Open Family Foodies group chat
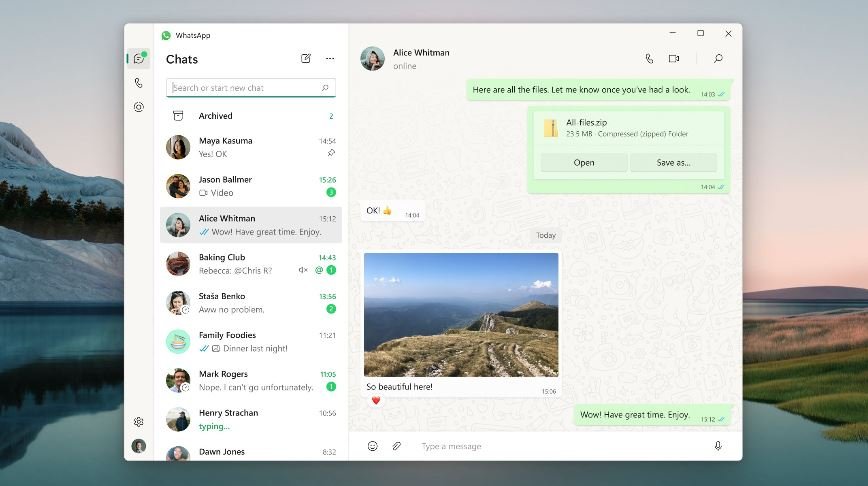Viewport: 868px width, 486px height. 251,342
